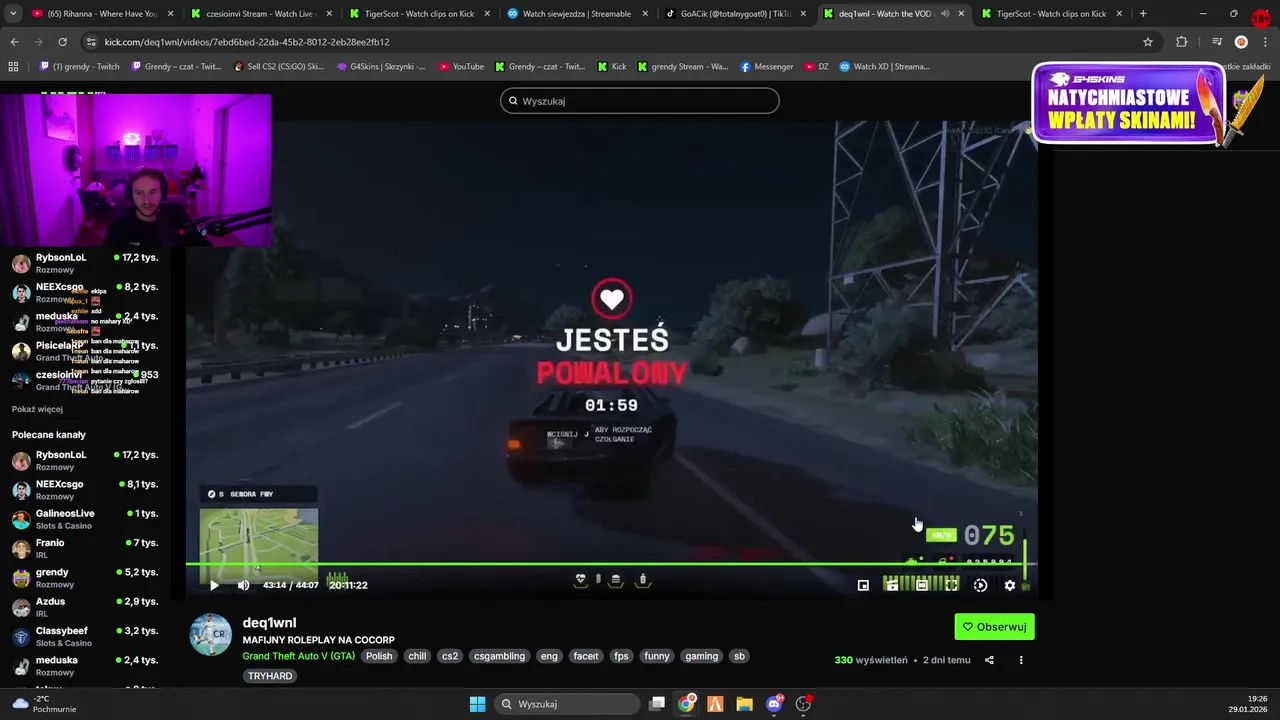The height and width of the screenshot is (720, 1280).
Task: Open grendy channel in sidebar
Action: pyautogui.click(x=85, y=578)
